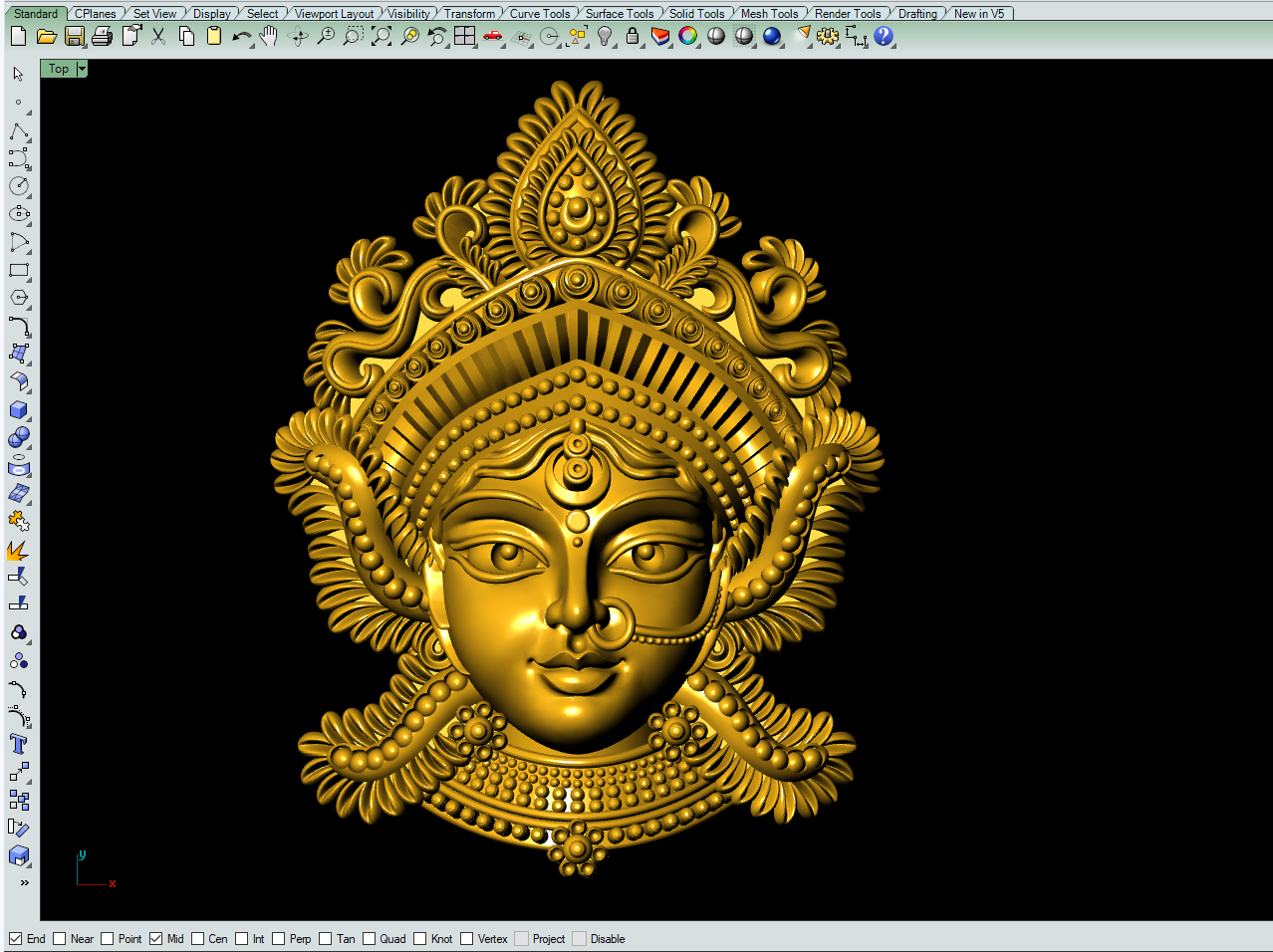This screenshot has width=1273, height=952.
Task: Enable the Point osnap checkbox
Action: point(107,939)
